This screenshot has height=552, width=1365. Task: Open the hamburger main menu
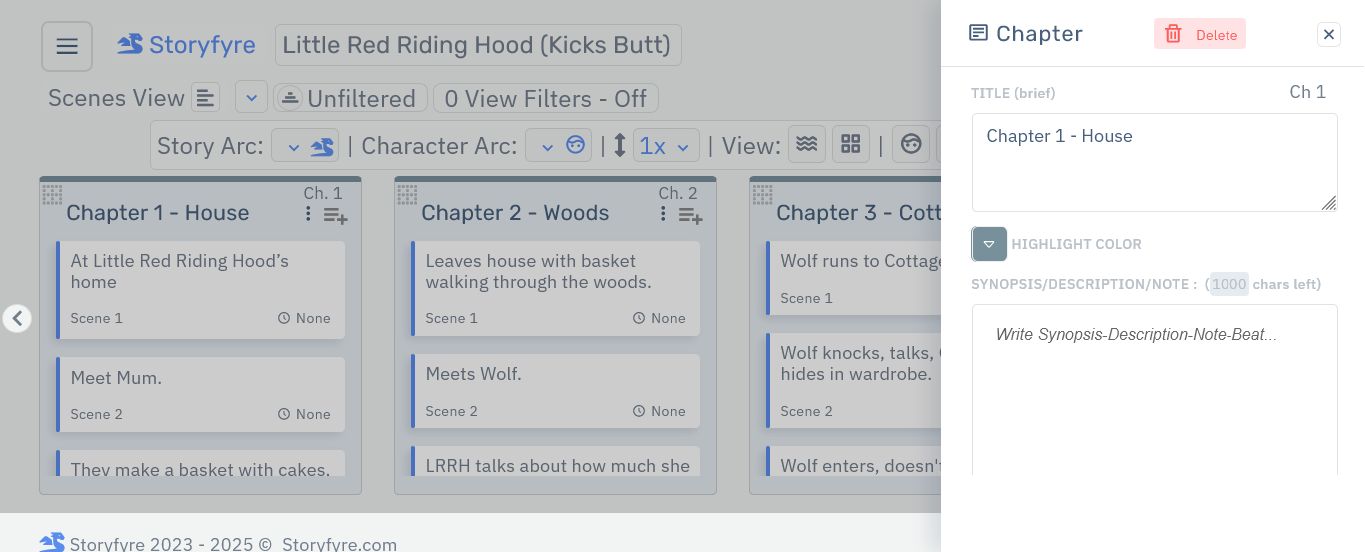coord(67,47)
